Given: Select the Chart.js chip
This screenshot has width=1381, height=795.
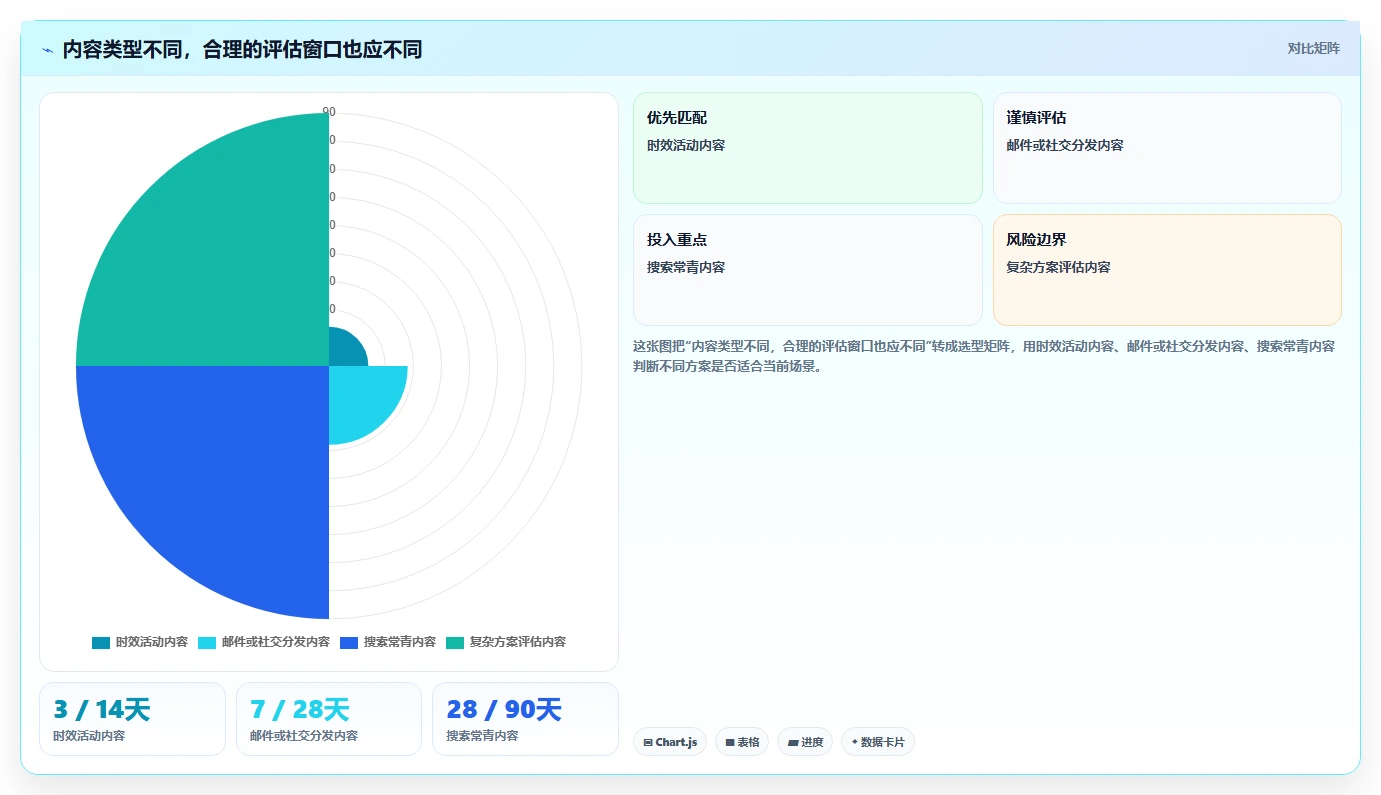Looking at the screenshot, I should 670,742.
